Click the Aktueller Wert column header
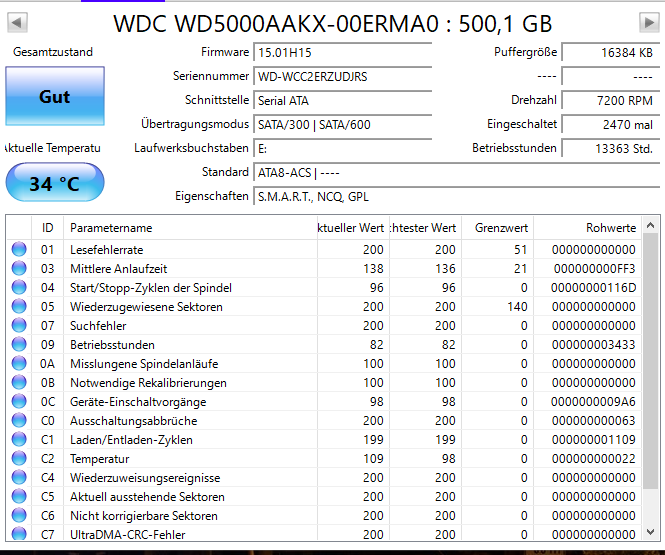 coord(353,228)
